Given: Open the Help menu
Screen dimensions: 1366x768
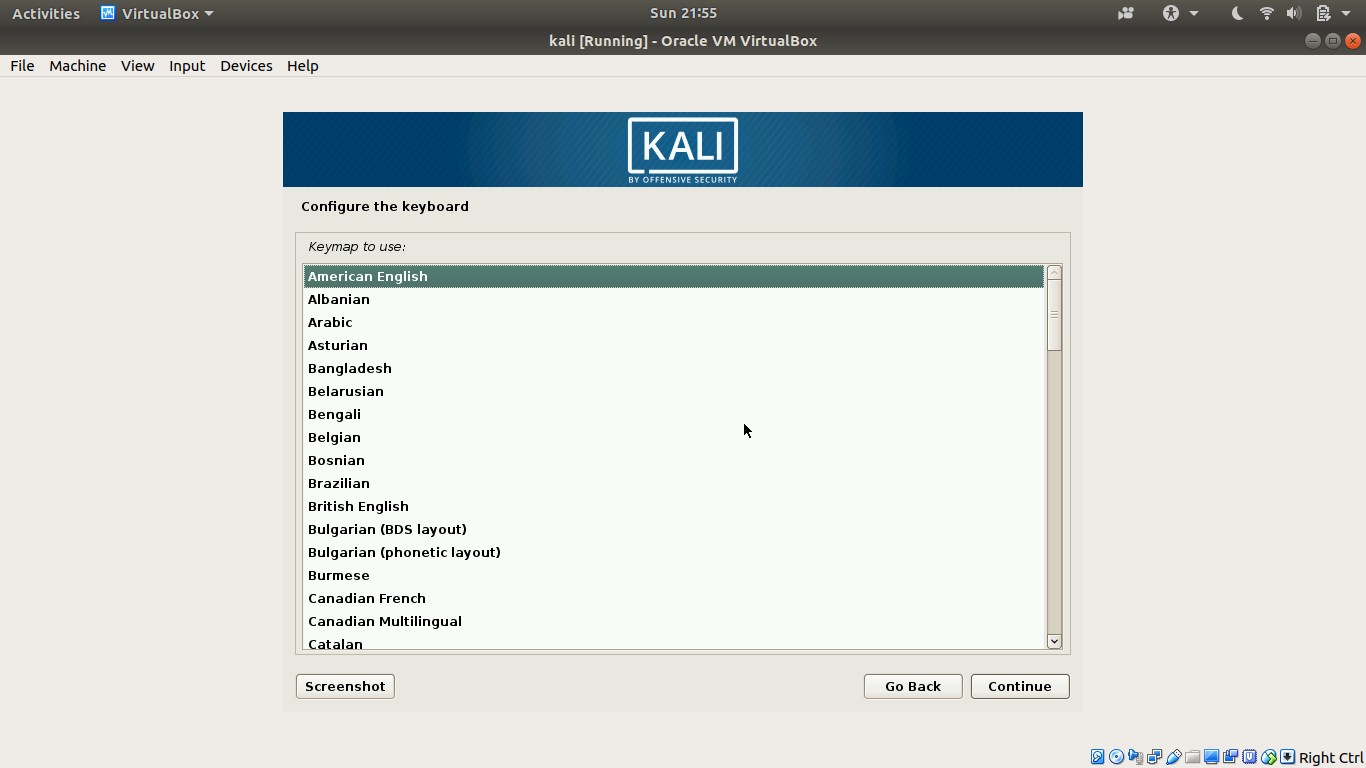Looking at the screenshot, I should coord(302,66).
